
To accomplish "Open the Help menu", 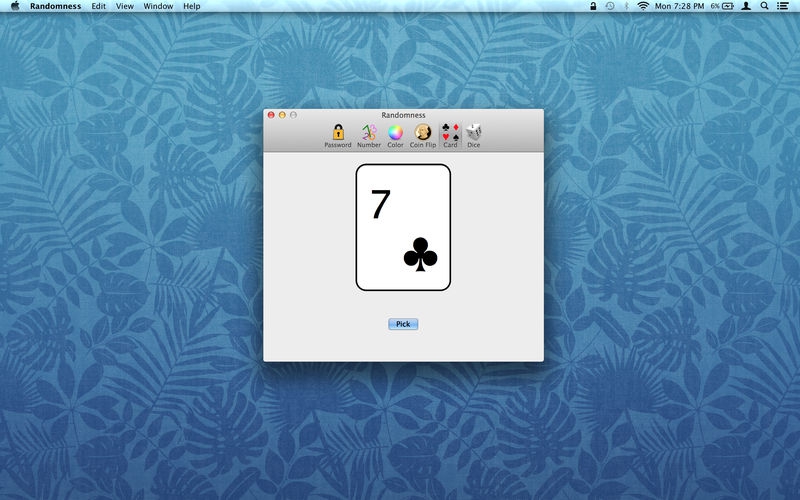I will pos(191,6).
